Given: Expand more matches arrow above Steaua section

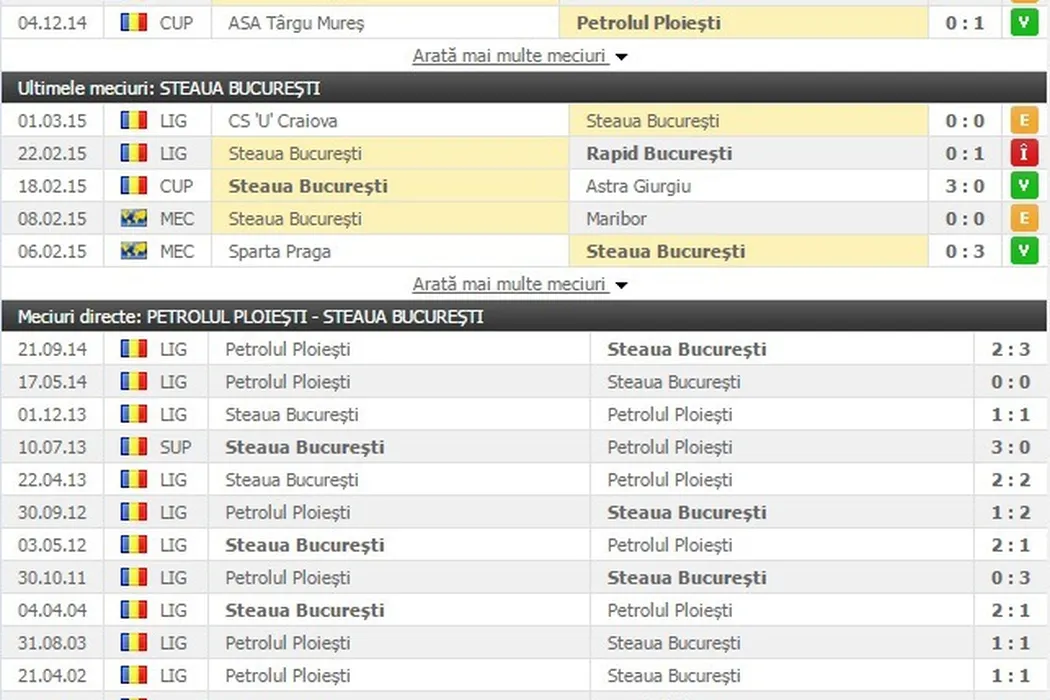Looking at the screenshot, I should 622,57.
